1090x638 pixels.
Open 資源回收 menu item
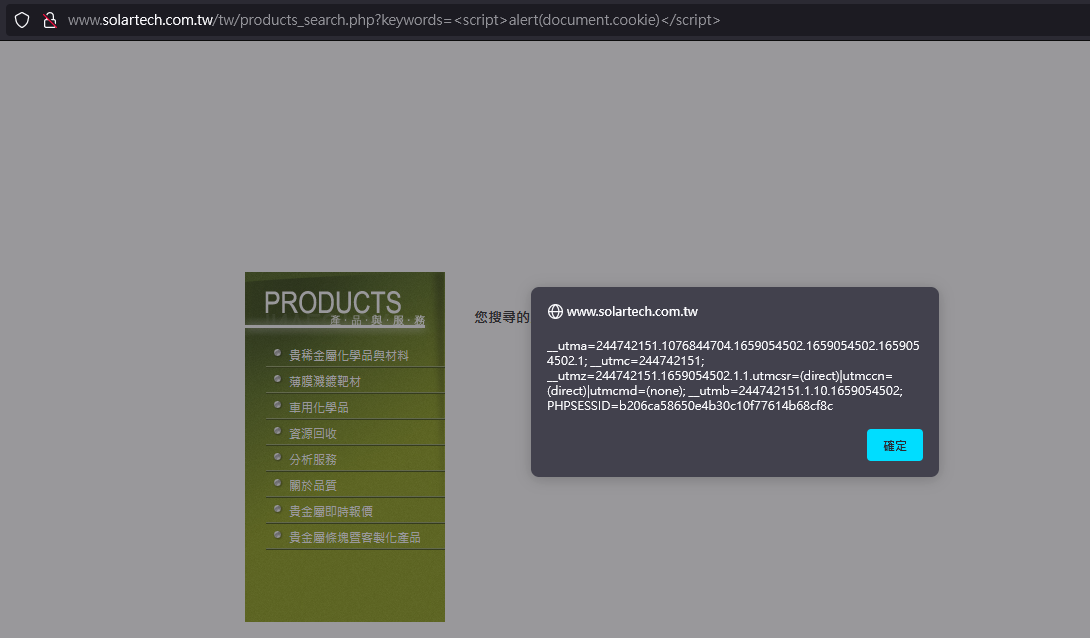pos(313,433)
